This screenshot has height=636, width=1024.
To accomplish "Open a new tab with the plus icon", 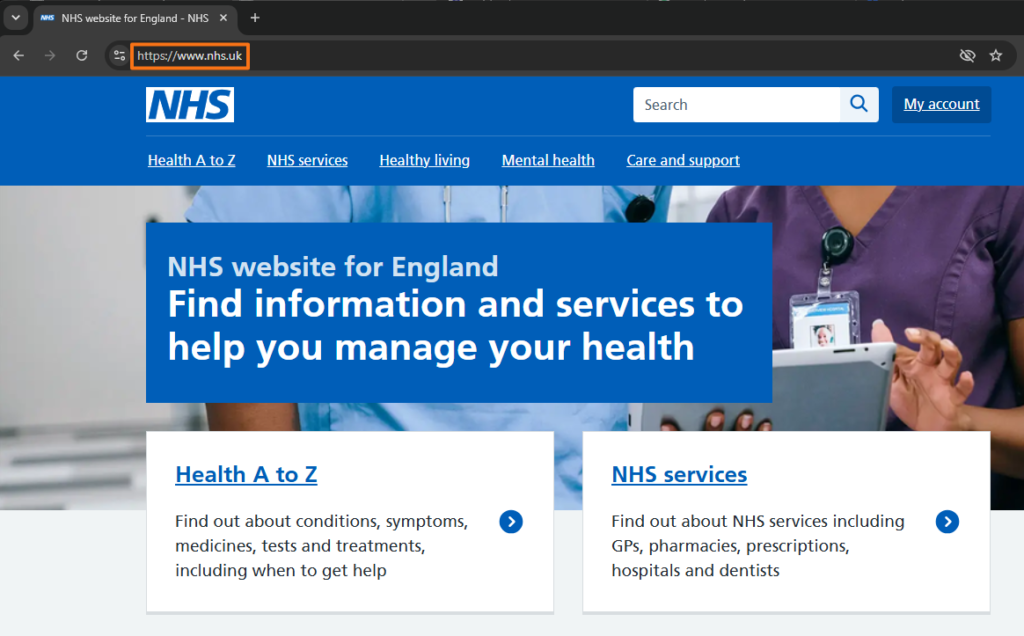I will click(x=255, y=18).
